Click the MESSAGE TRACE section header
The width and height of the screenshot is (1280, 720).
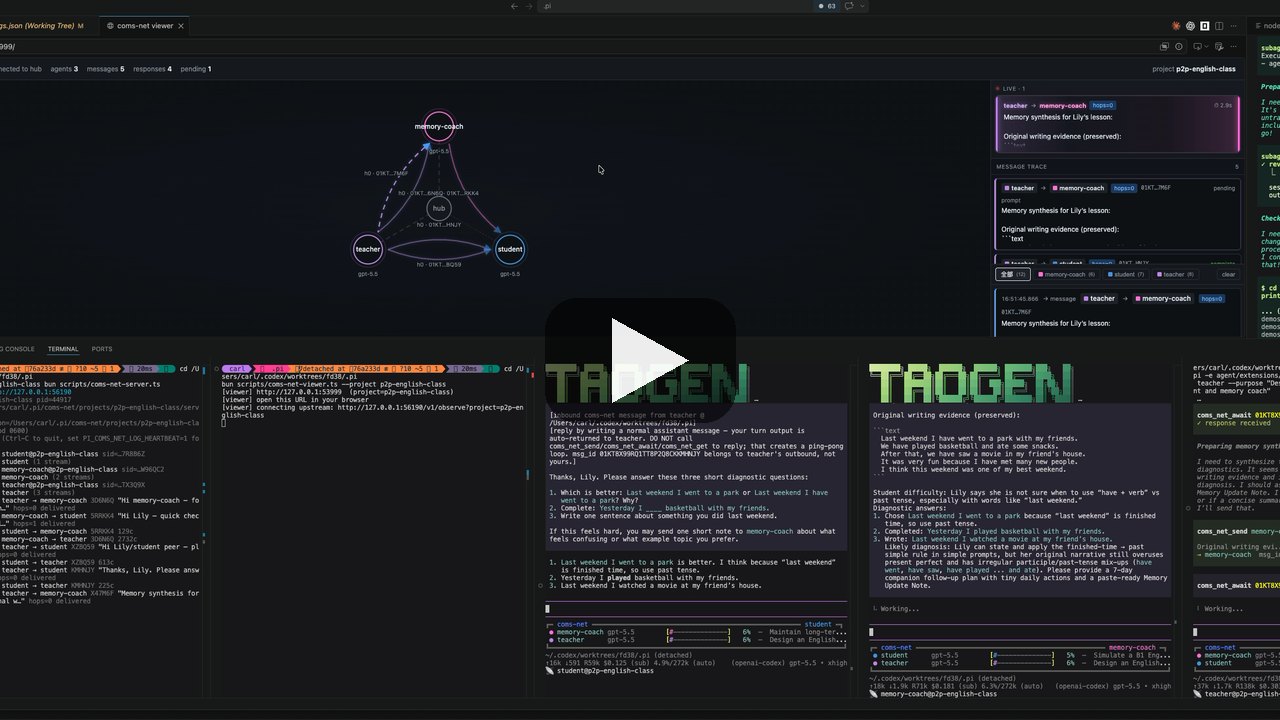(x=1024, y=167)
